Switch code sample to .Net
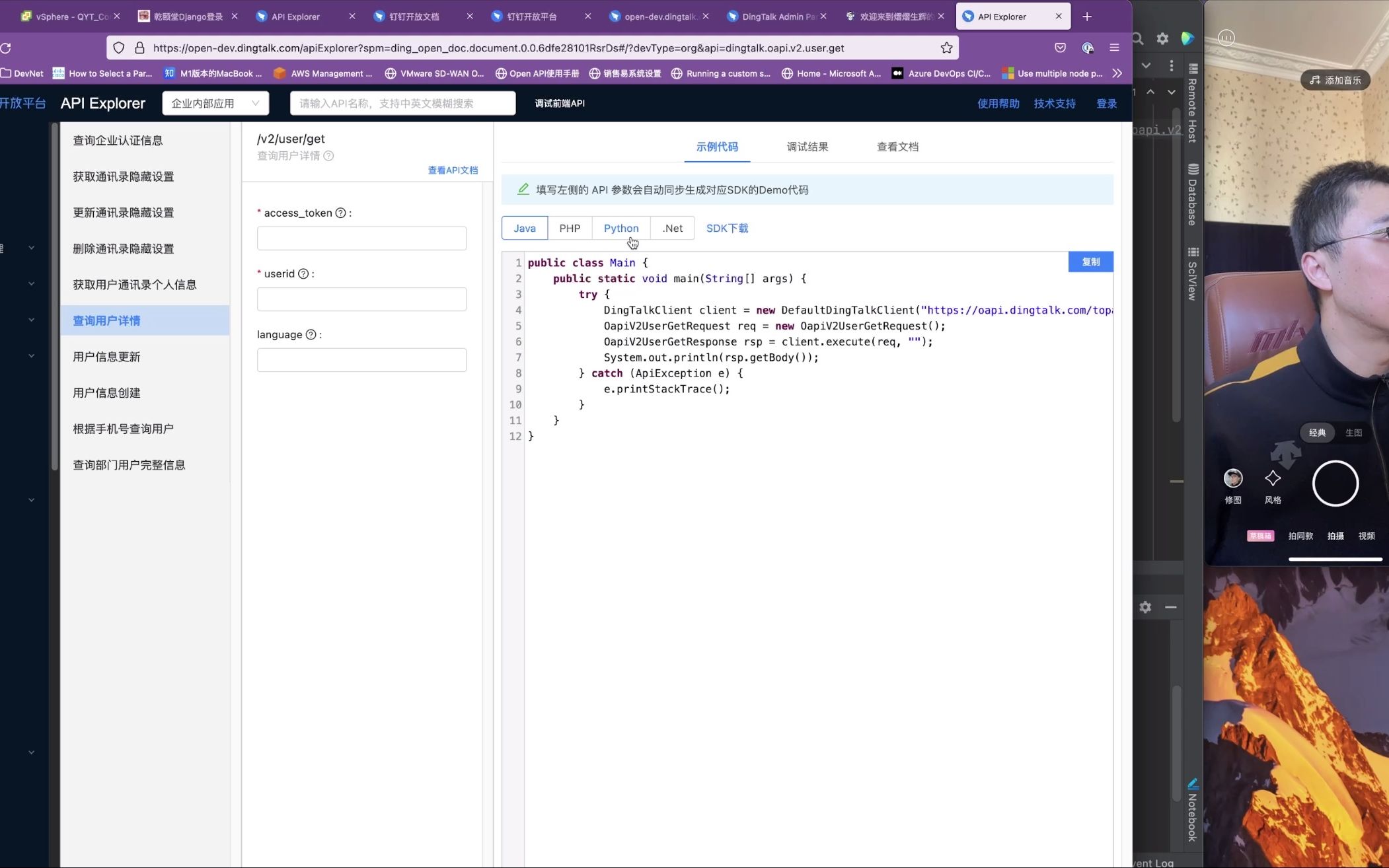The image size is (1389, 868). pyautogui.click(x=672, y=228)
